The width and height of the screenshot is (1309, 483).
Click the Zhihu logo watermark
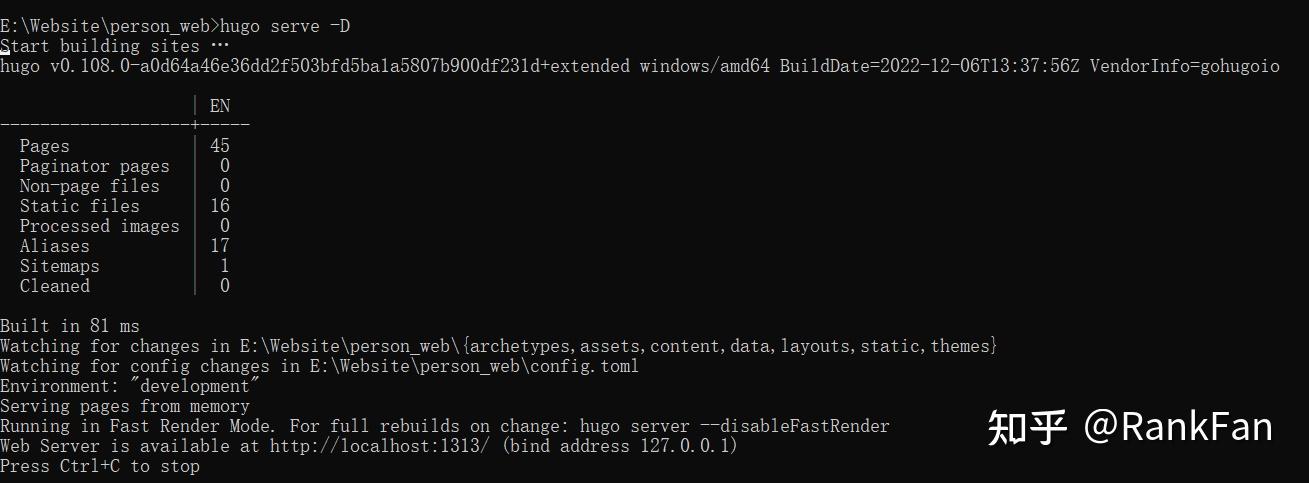(x=1027, y=427)
